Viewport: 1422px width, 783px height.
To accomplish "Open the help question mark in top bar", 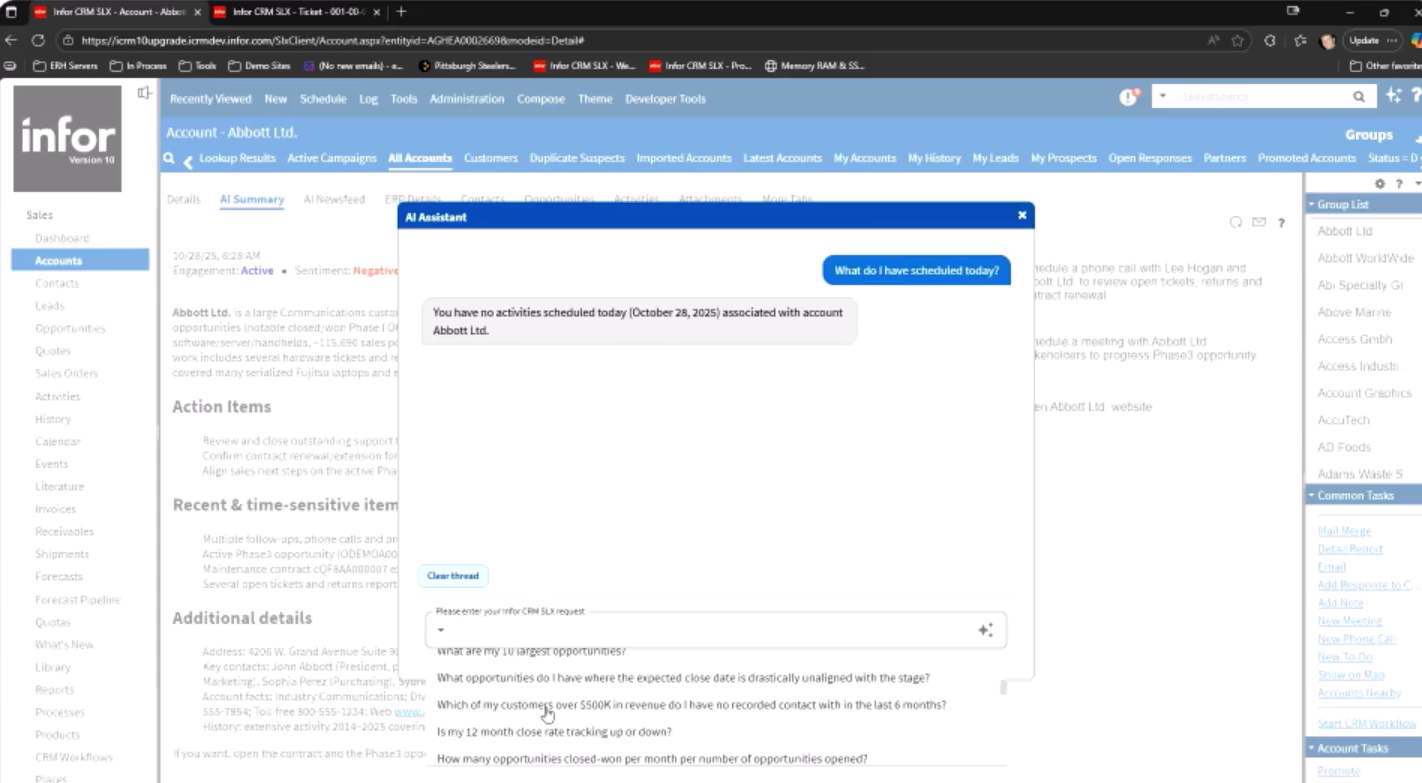I will [x=1416, y=96].
